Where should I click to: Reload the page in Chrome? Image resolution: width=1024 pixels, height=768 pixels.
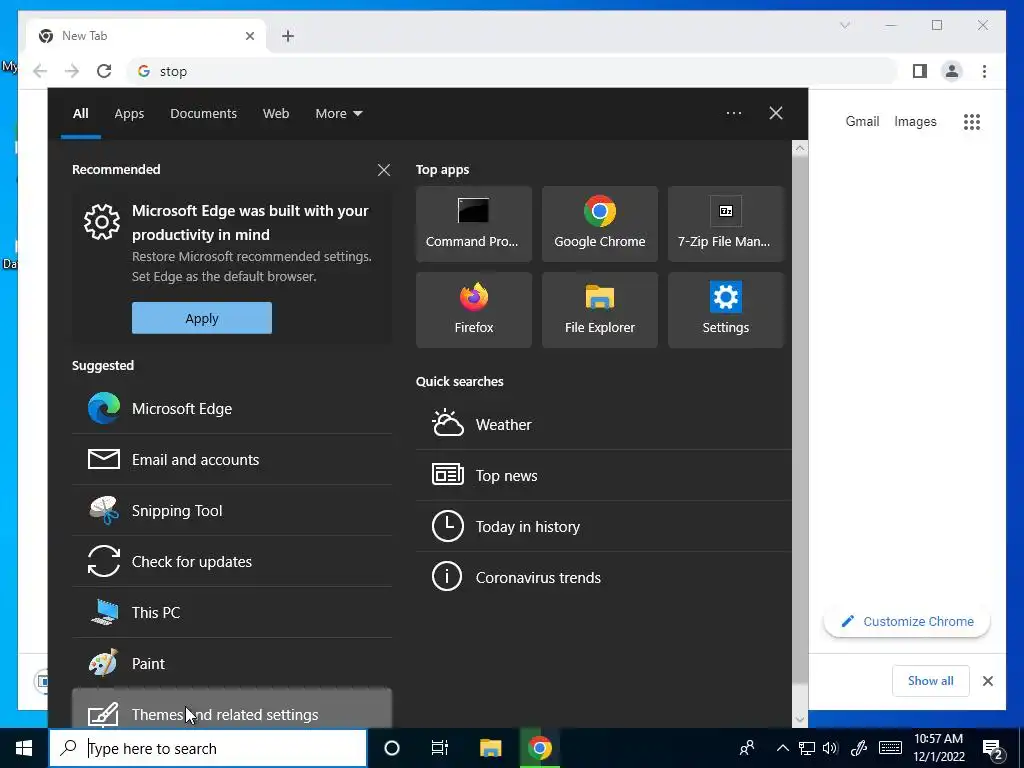104,71
